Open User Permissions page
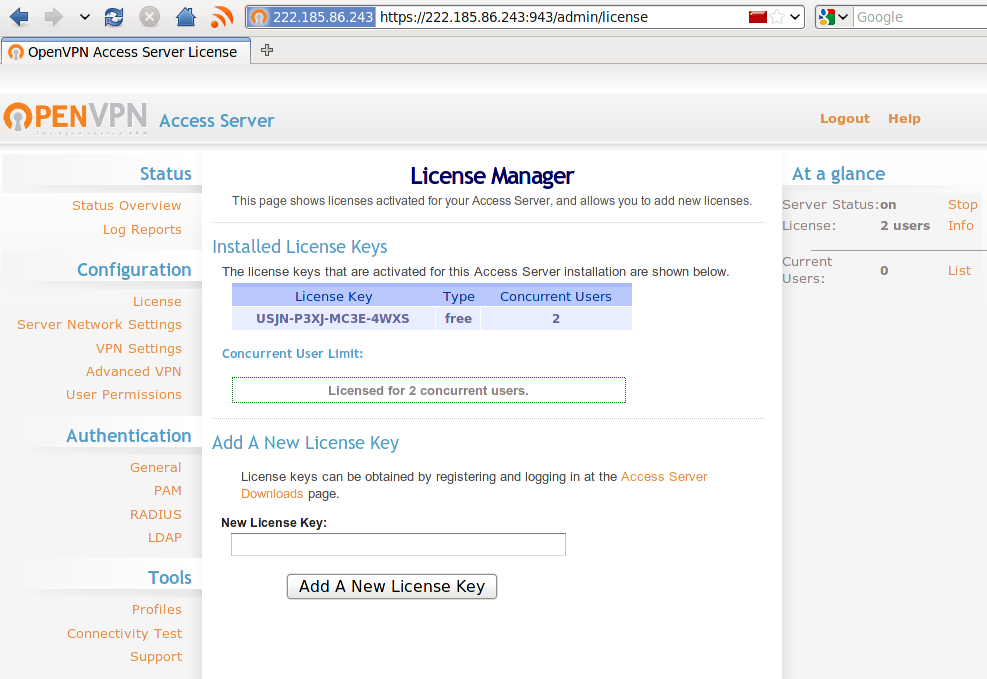987x679 pixels. point(124,395)
